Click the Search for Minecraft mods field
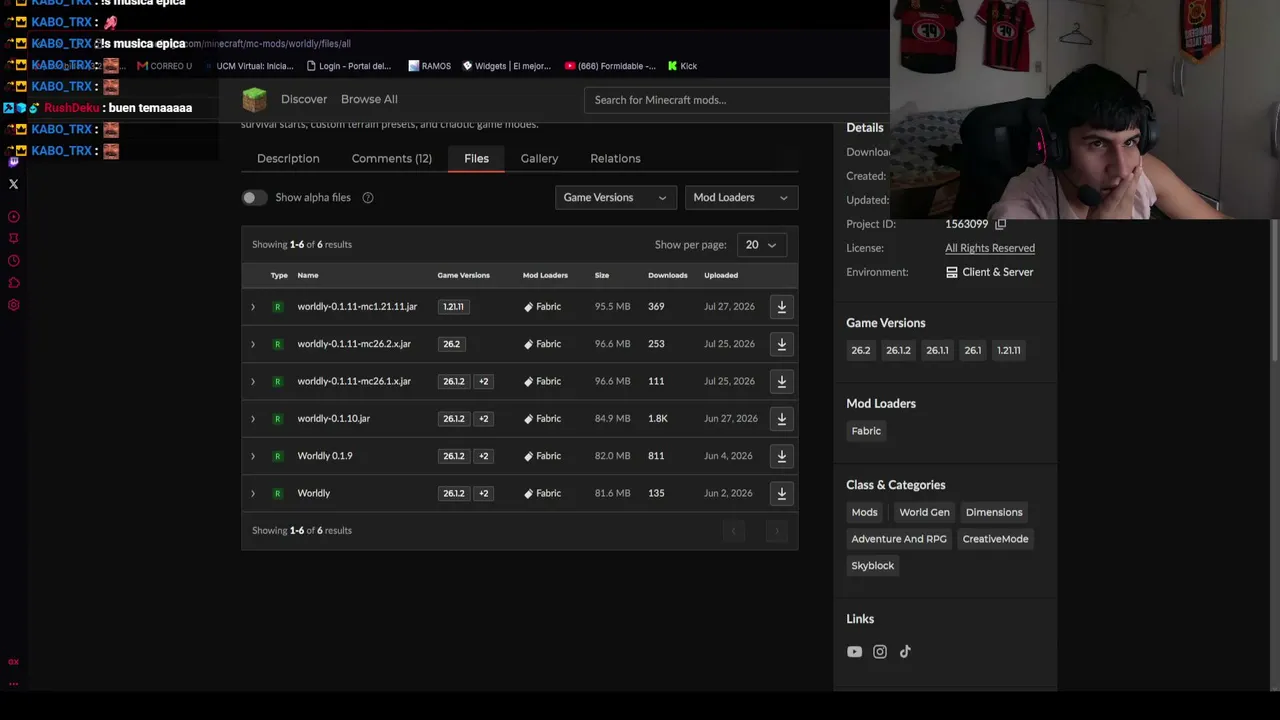This screenshot has height=720, width=1280. (736, 100)
